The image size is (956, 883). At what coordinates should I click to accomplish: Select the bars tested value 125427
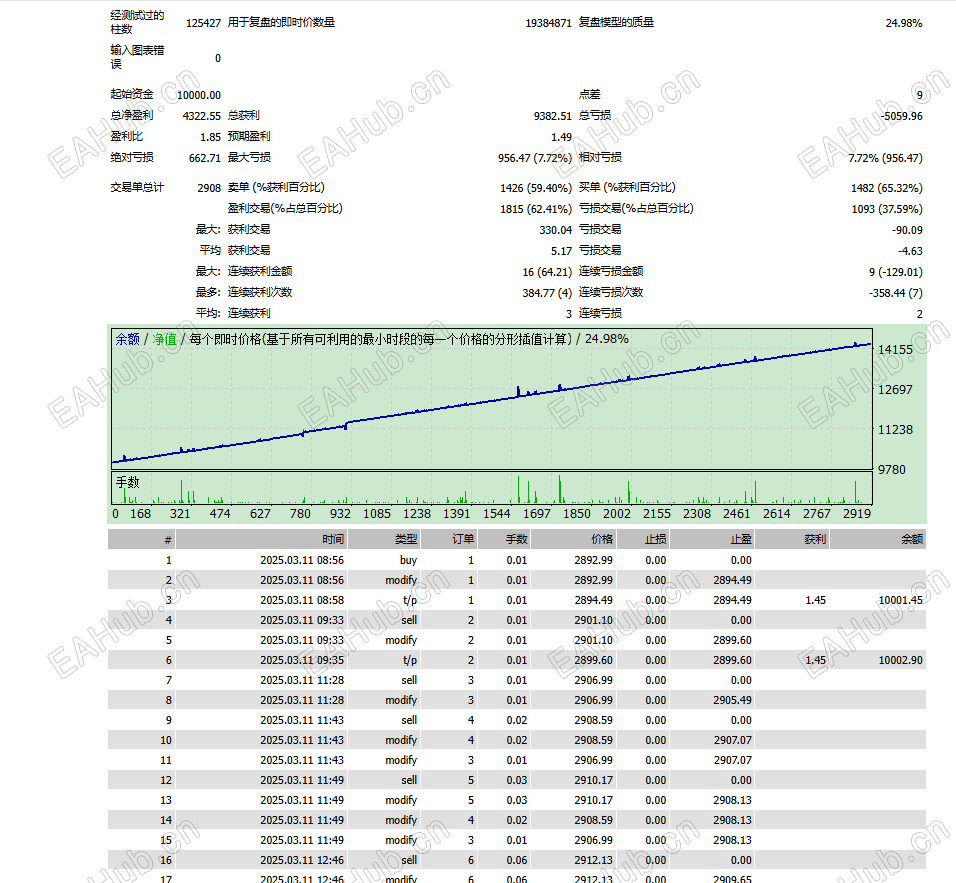(204, 23)
